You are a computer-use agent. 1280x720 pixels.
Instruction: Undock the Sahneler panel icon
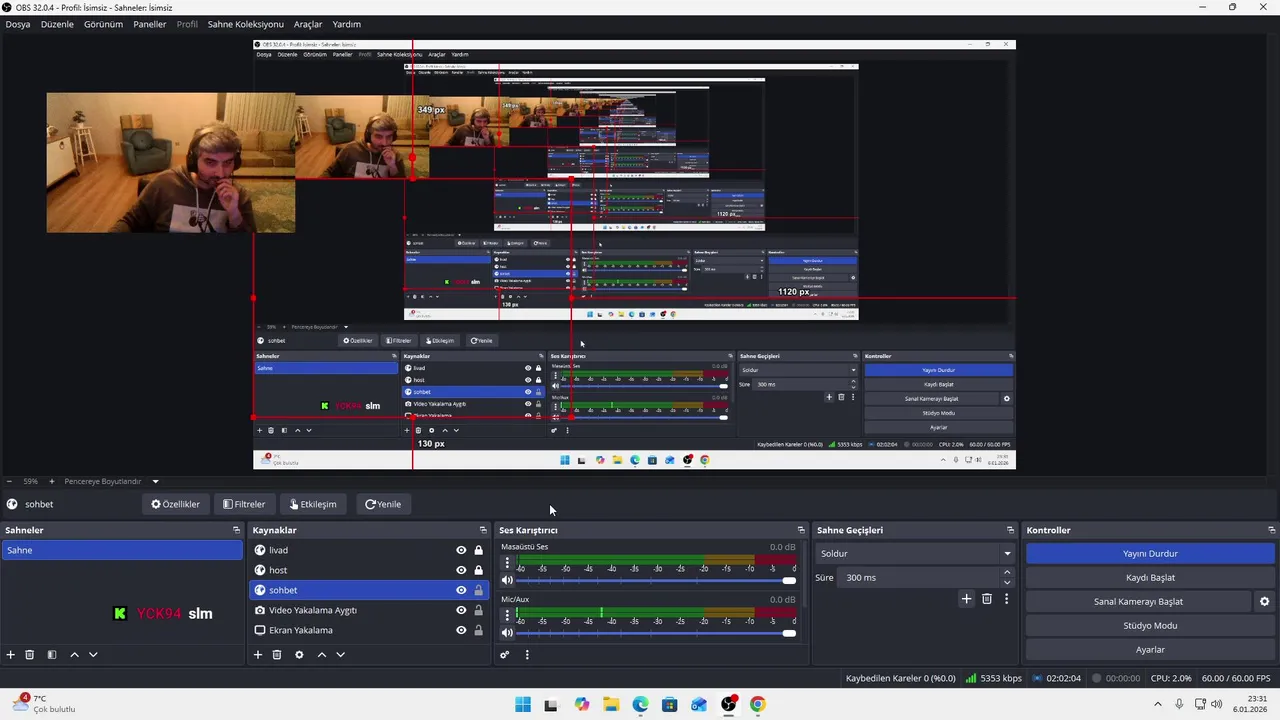pyautogui.click(x=237, y=530)
